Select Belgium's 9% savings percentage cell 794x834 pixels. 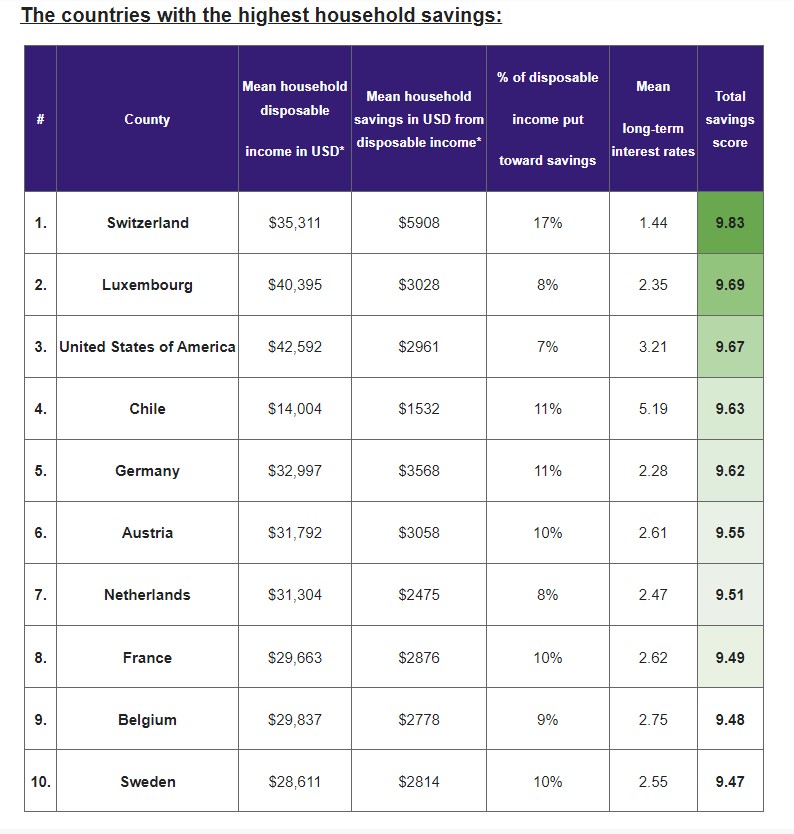click(548, 720)
